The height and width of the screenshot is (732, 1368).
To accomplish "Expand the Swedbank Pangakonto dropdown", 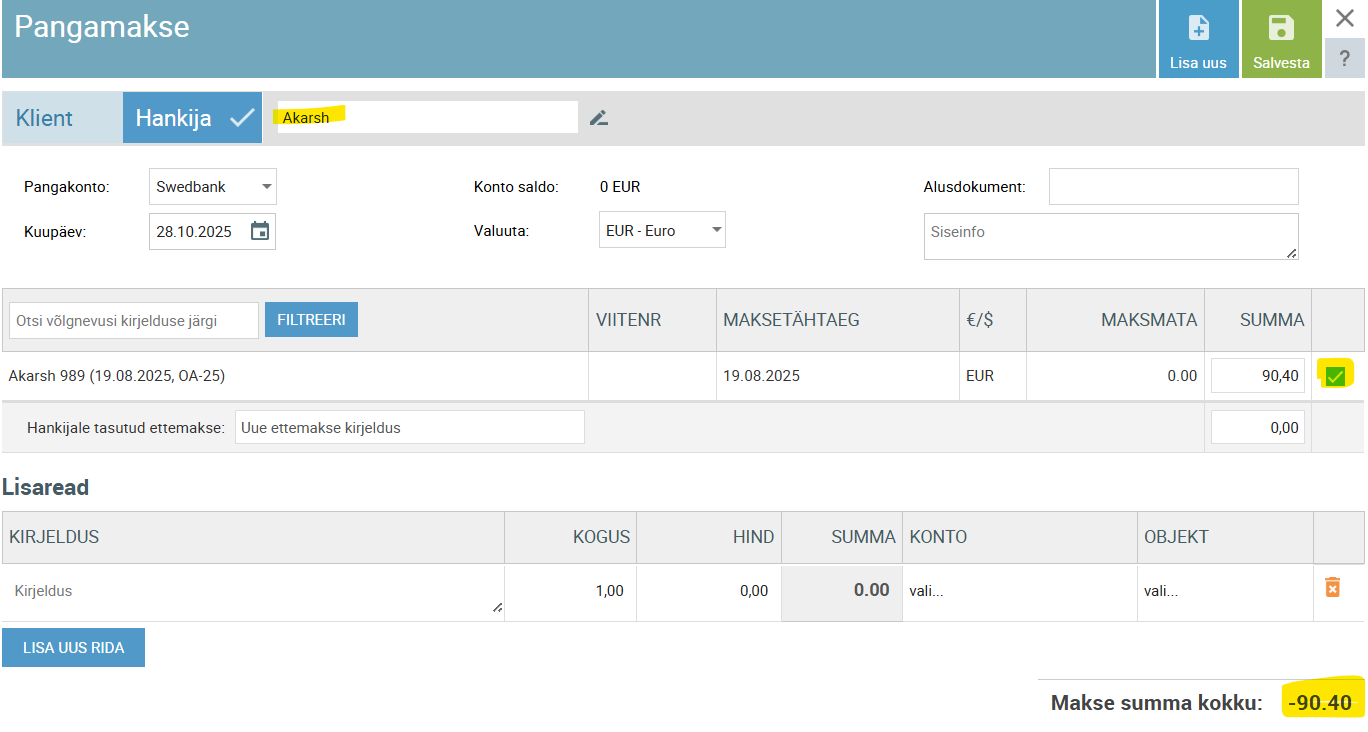I will coord(212,187).
